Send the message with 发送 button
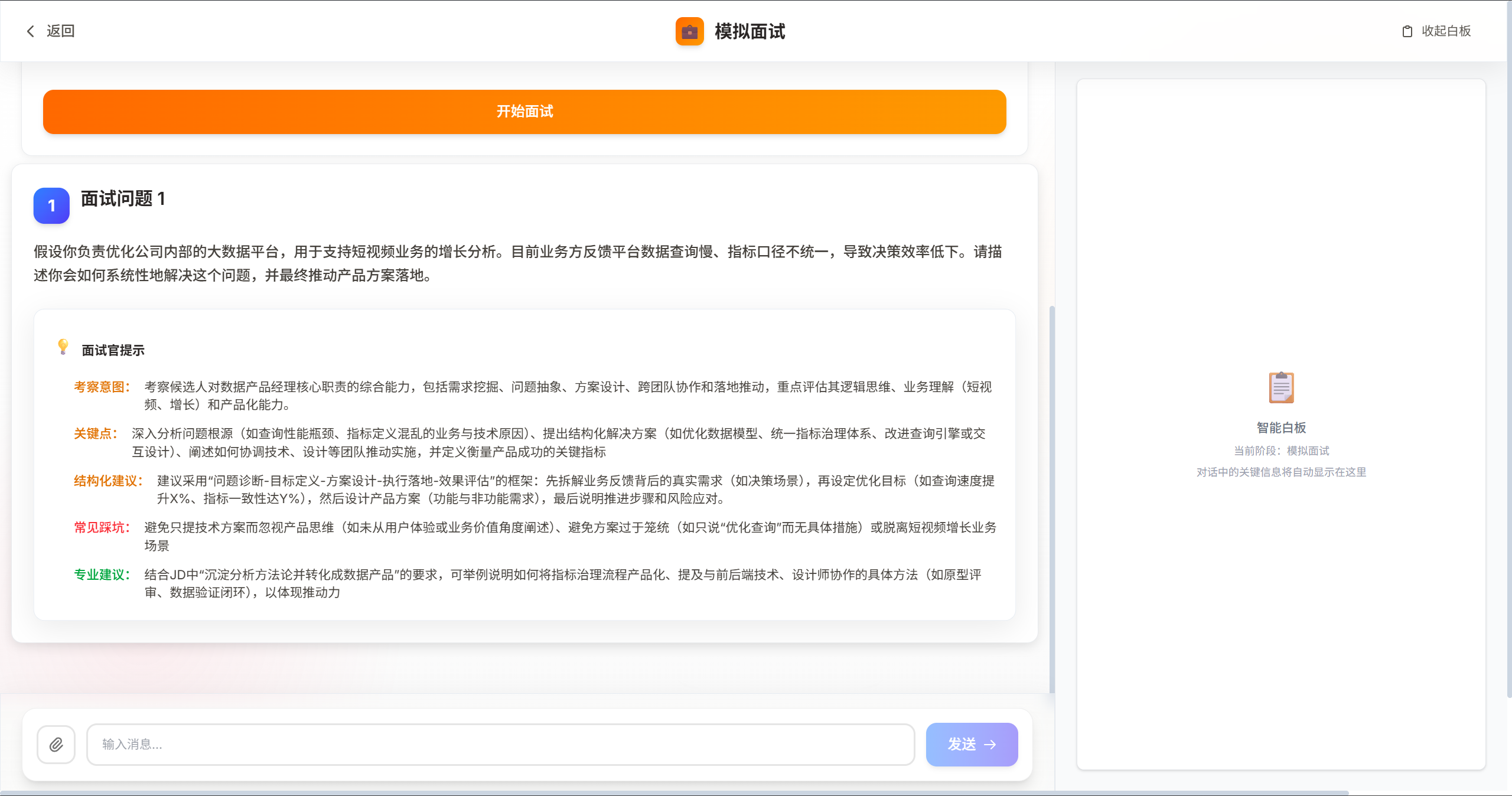 point(972,745)
